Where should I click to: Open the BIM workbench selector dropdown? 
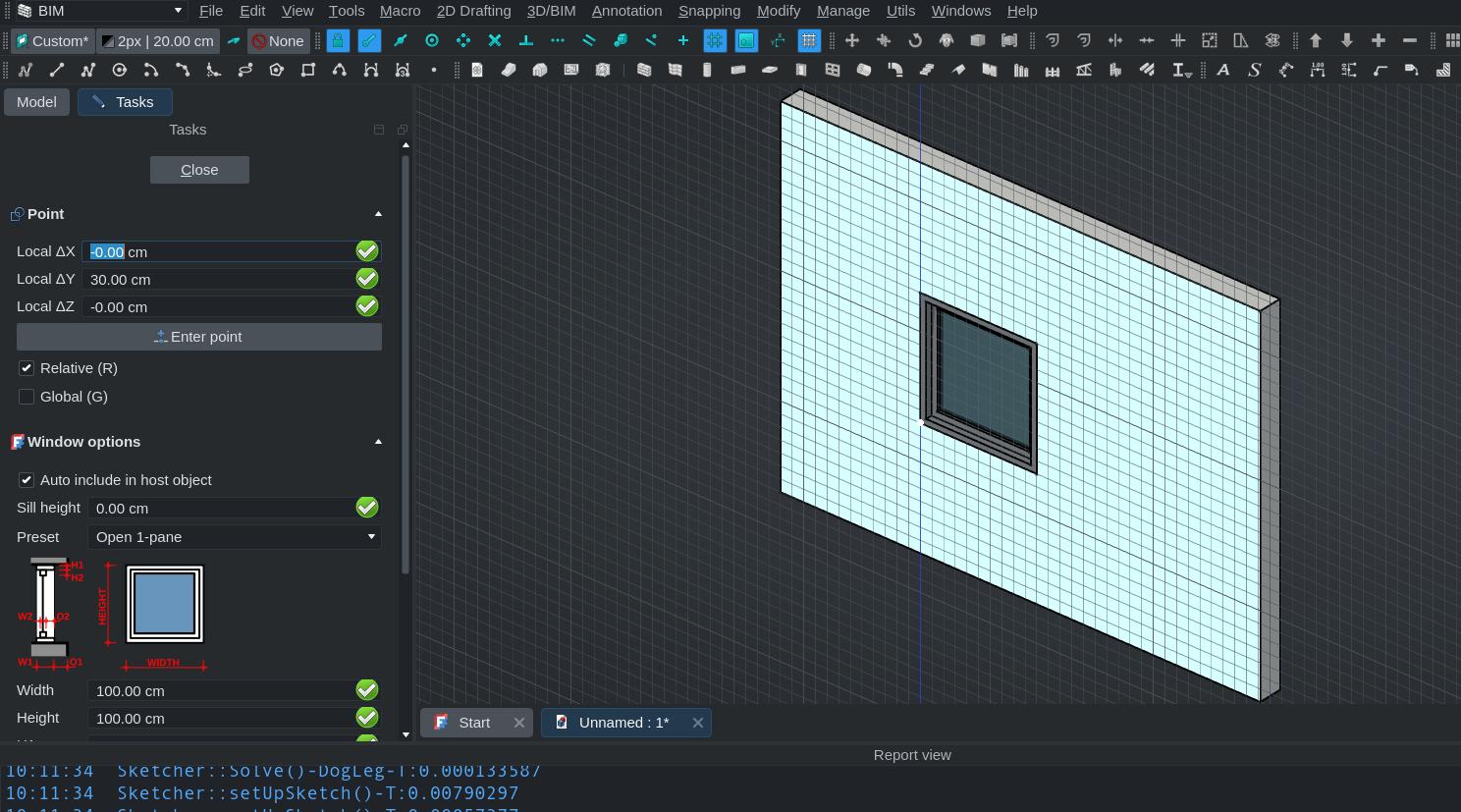pos(99,11)
